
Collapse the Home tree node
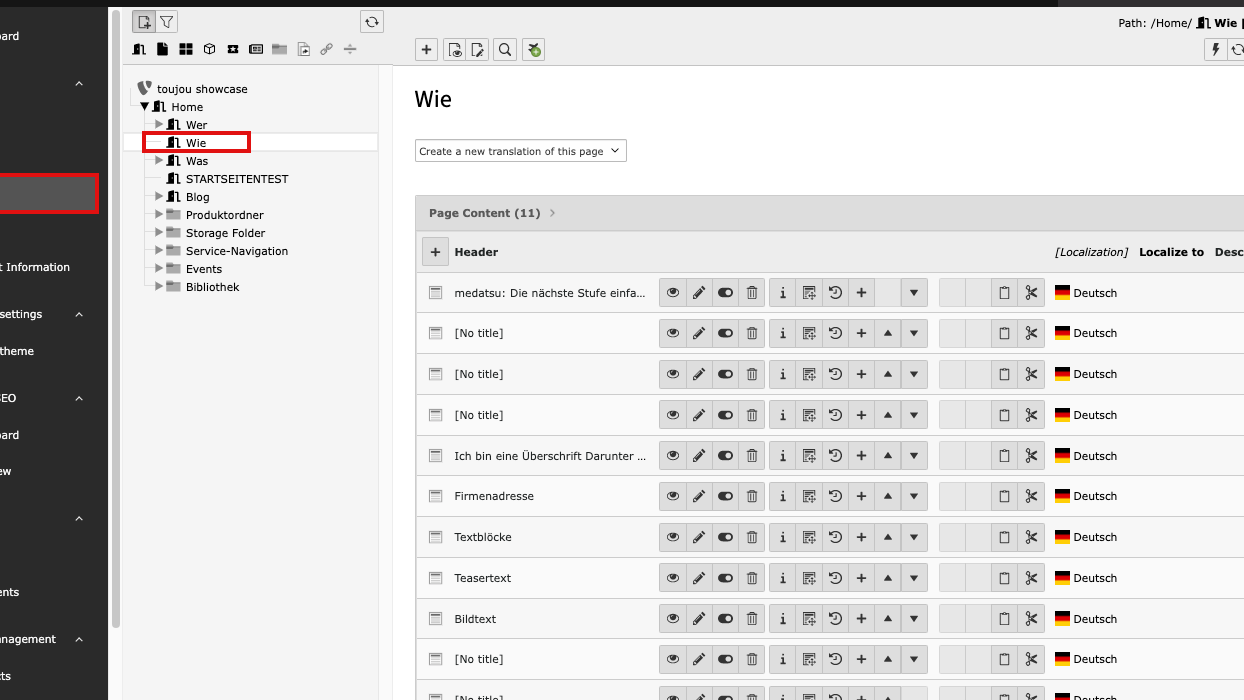coord(145,107)
